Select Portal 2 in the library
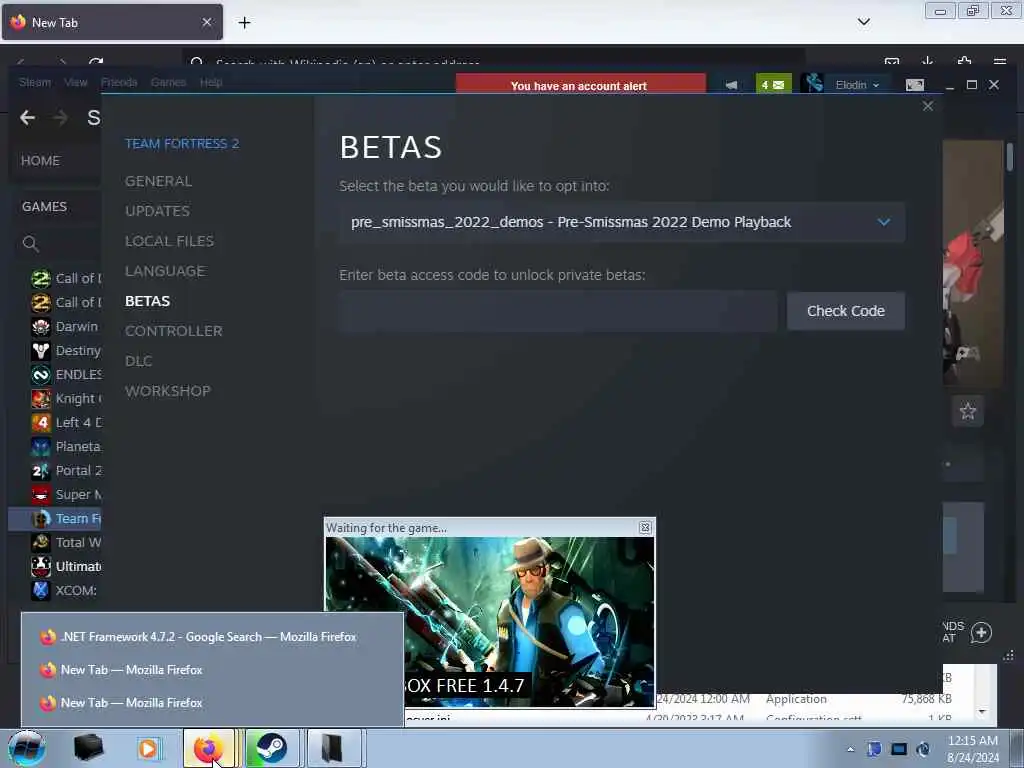The image size is (1024, 768). [66, 470]
